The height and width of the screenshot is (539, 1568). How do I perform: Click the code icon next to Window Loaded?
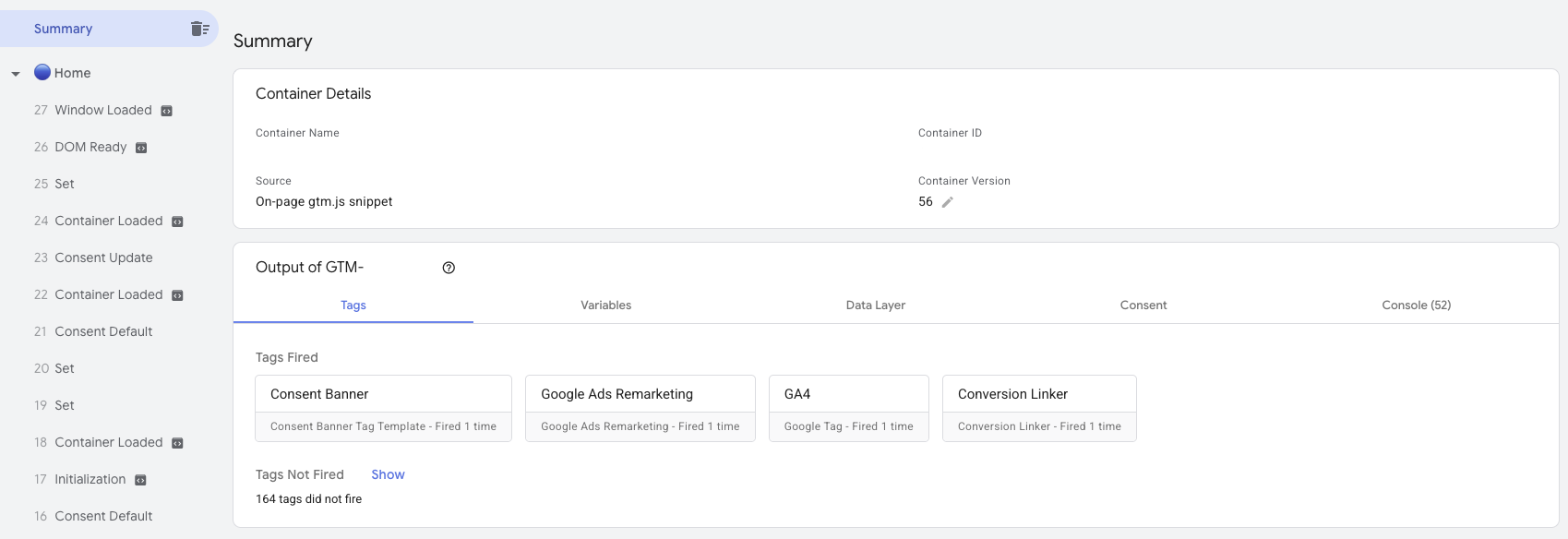point(167,111)
